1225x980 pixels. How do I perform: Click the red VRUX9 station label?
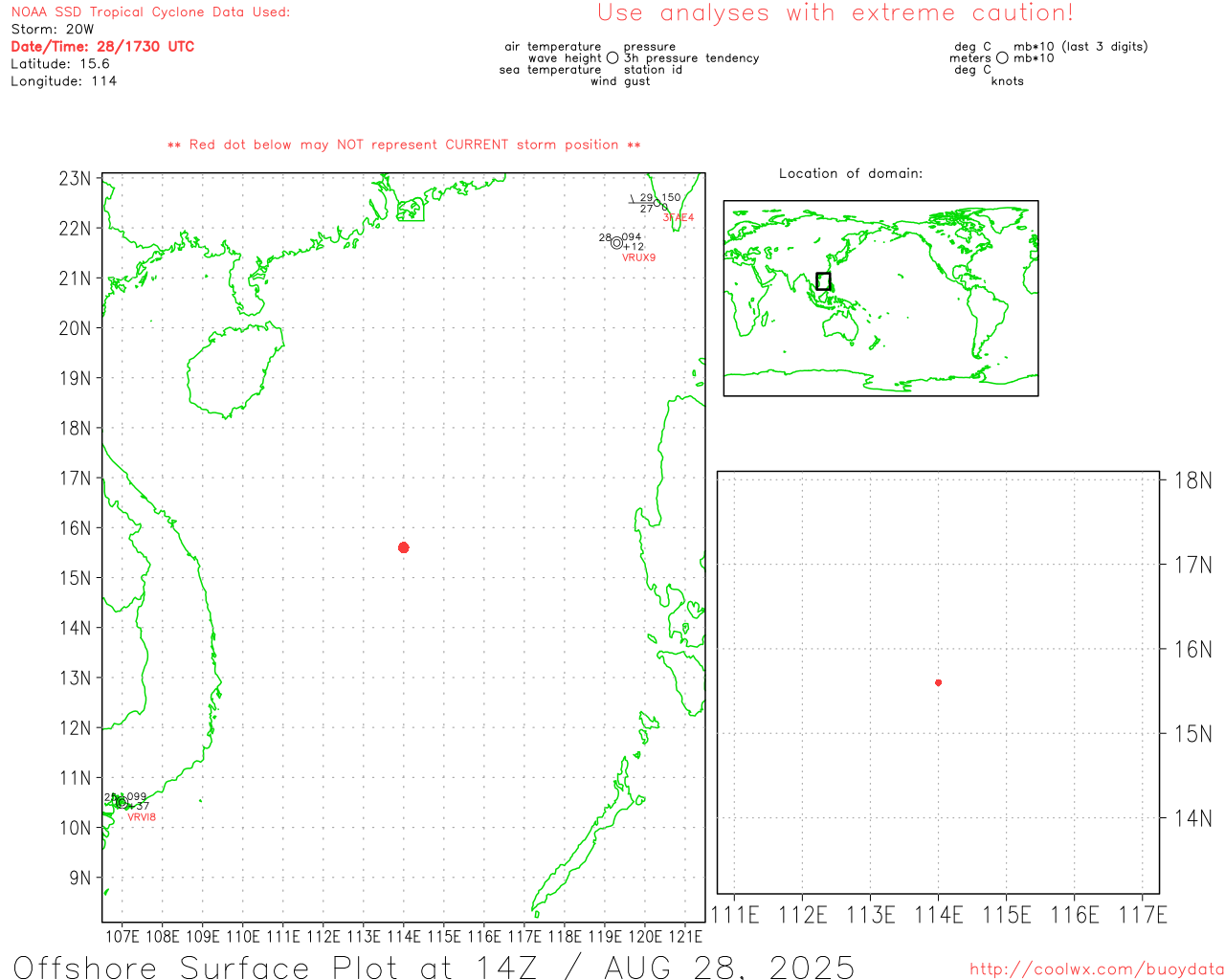click(x=639, y=257)
